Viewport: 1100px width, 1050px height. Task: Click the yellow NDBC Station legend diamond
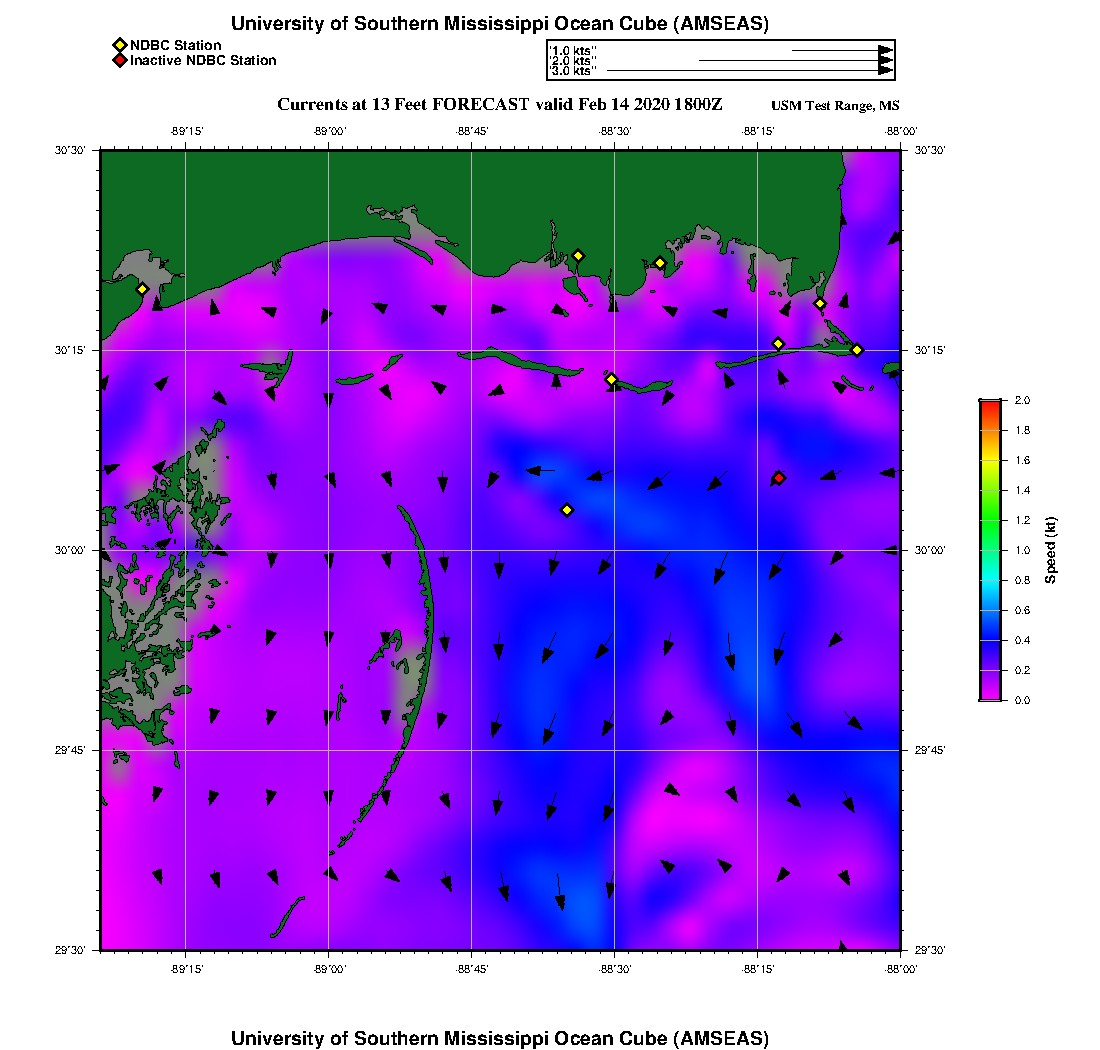(x=119, y=45)
